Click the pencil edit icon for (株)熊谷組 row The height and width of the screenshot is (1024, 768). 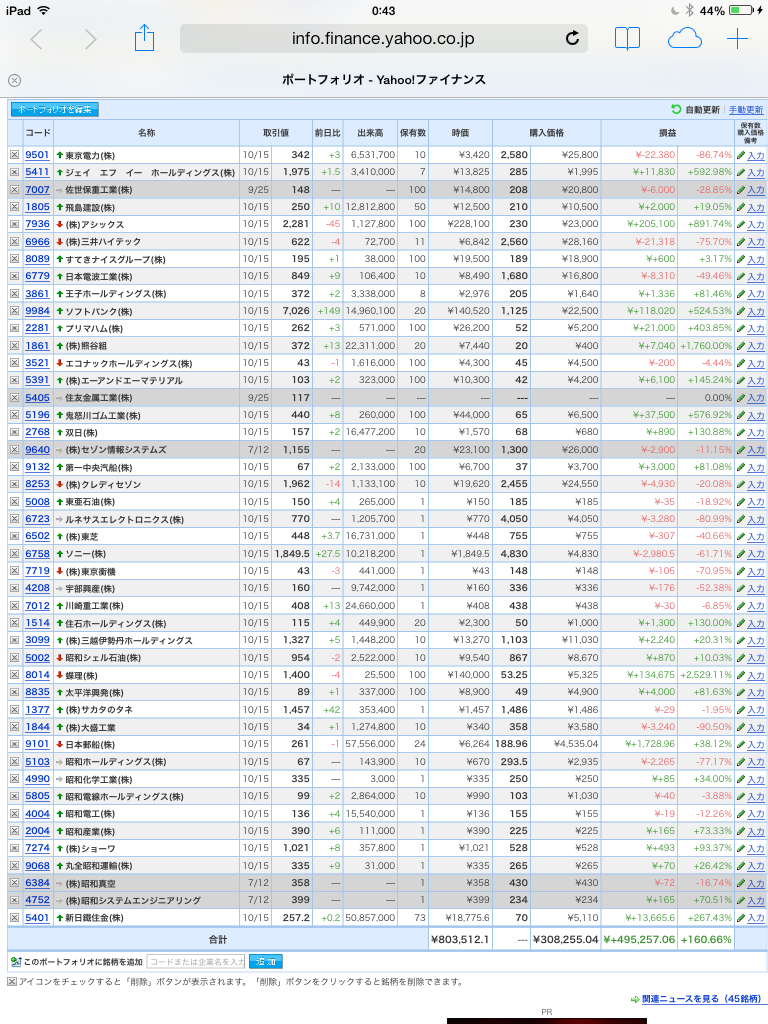tap(741, 346)
